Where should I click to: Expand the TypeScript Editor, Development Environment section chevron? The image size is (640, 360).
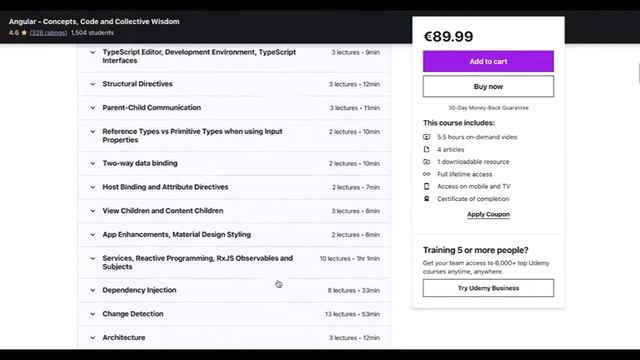(93, 53)
